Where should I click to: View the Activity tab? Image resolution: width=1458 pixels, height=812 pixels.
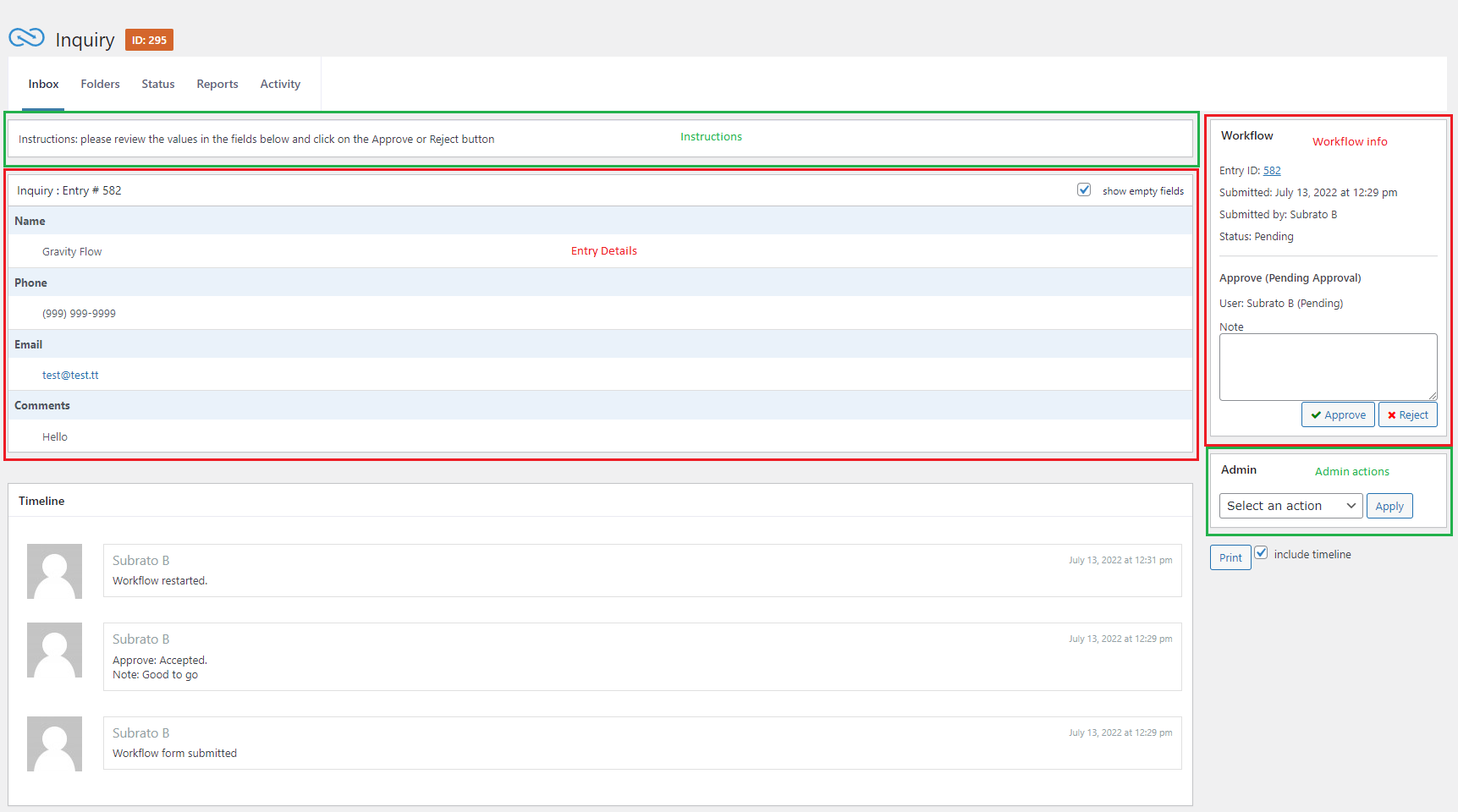coord(280,84)
